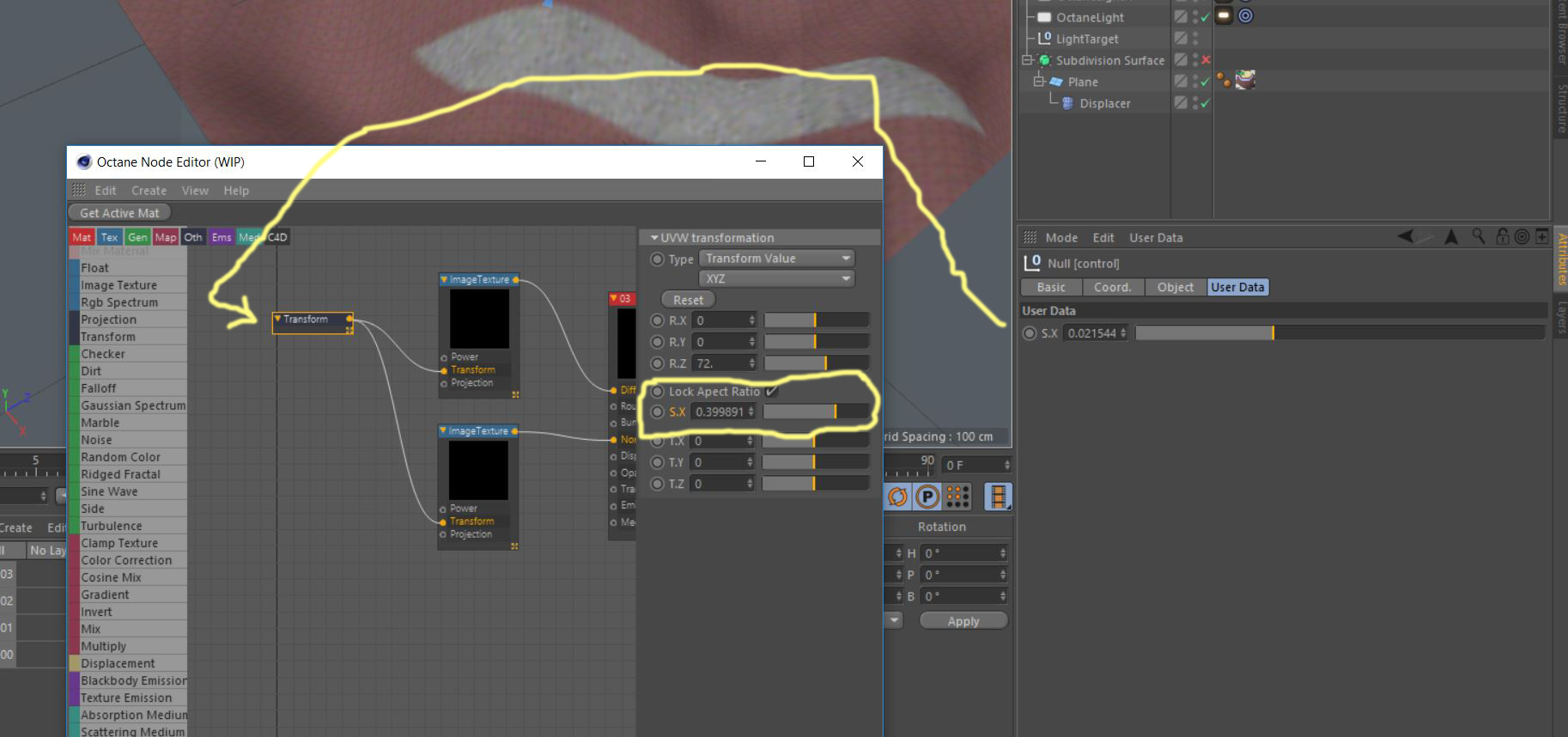Collapse the Plane tree node
The height and width of the screenshot is (737, 1568).
pyautogui.click(x=1039, y=82)
